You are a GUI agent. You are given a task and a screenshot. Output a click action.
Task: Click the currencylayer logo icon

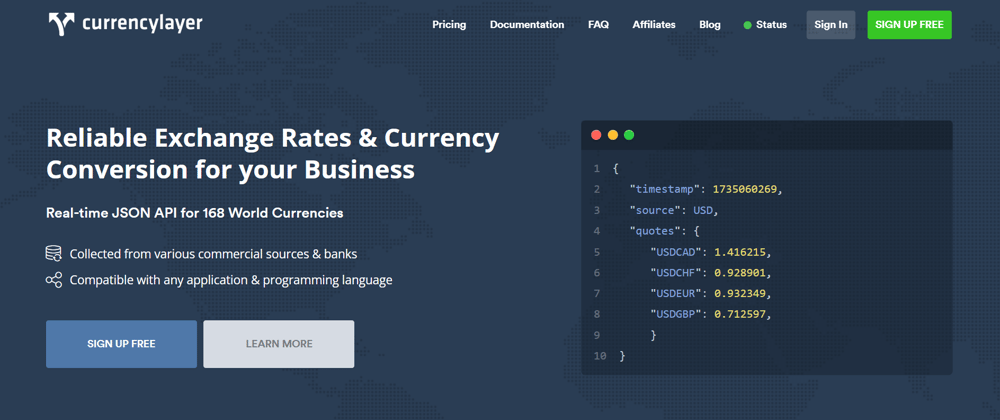pyautogui.click(x=61, y=24)
